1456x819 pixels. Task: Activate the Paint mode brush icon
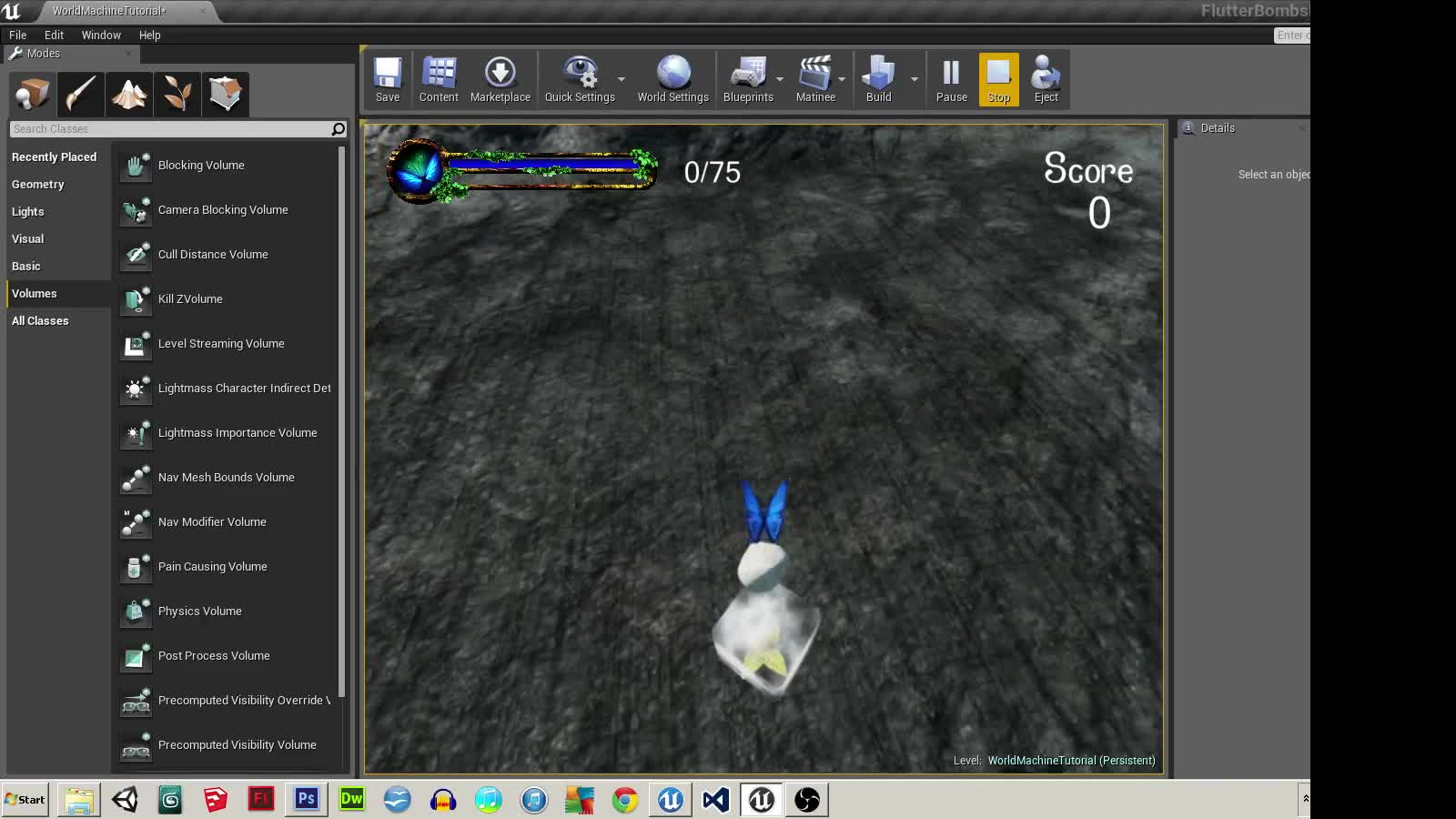click(x=80, y=94)
